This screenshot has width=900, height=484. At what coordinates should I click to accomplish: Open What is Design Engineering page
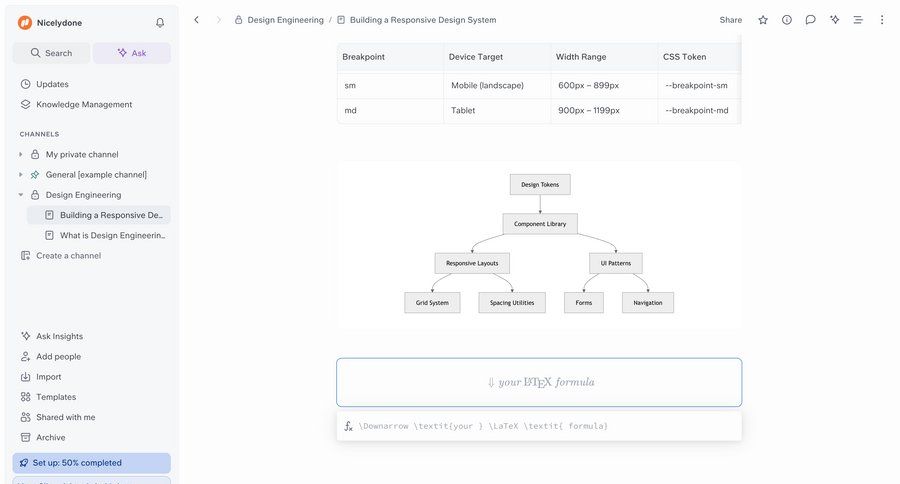point(112,235)
